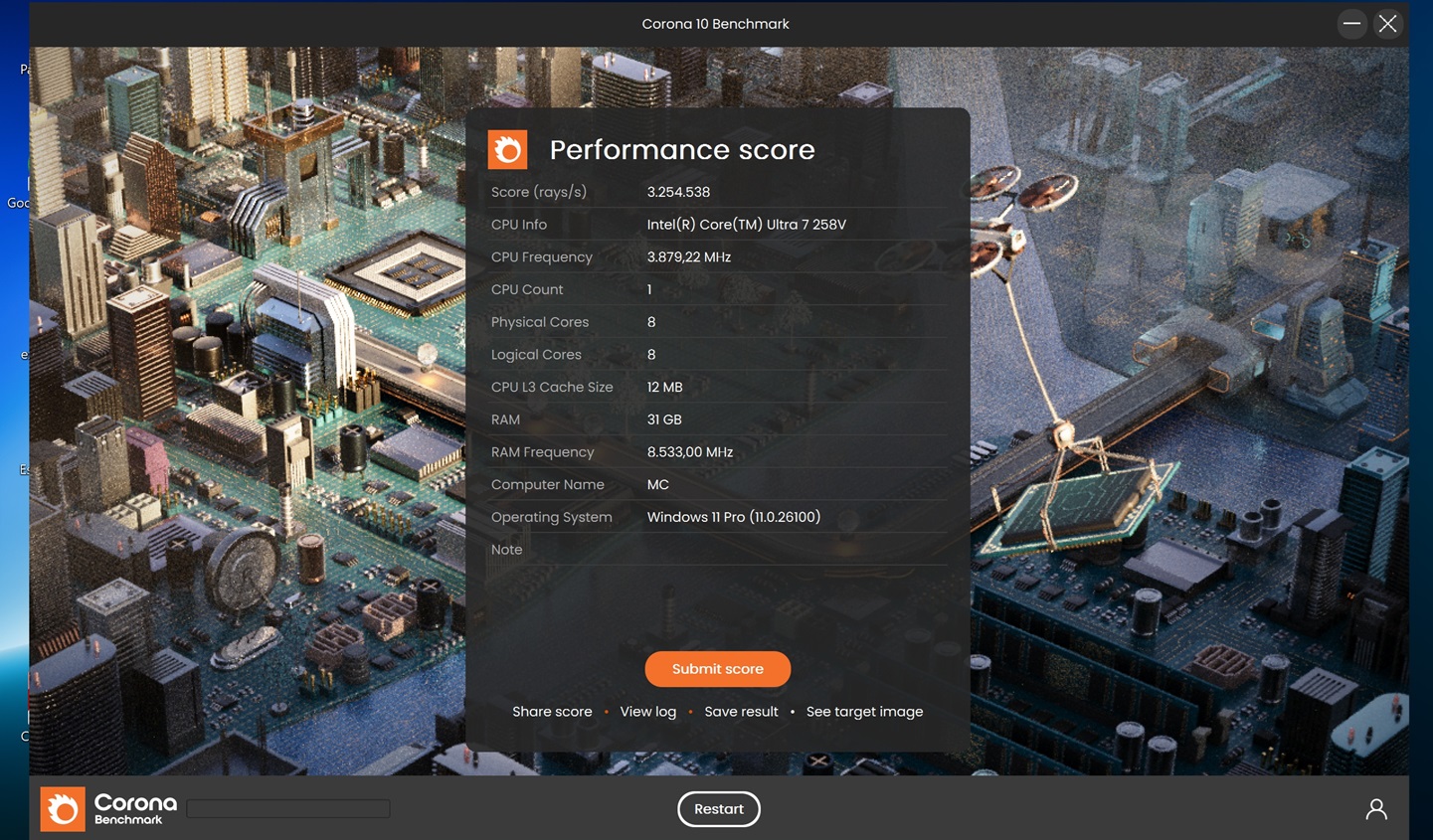Screen dimensions: 1433x840
Task: Click the Performance score heading
Action: (681, 150)
